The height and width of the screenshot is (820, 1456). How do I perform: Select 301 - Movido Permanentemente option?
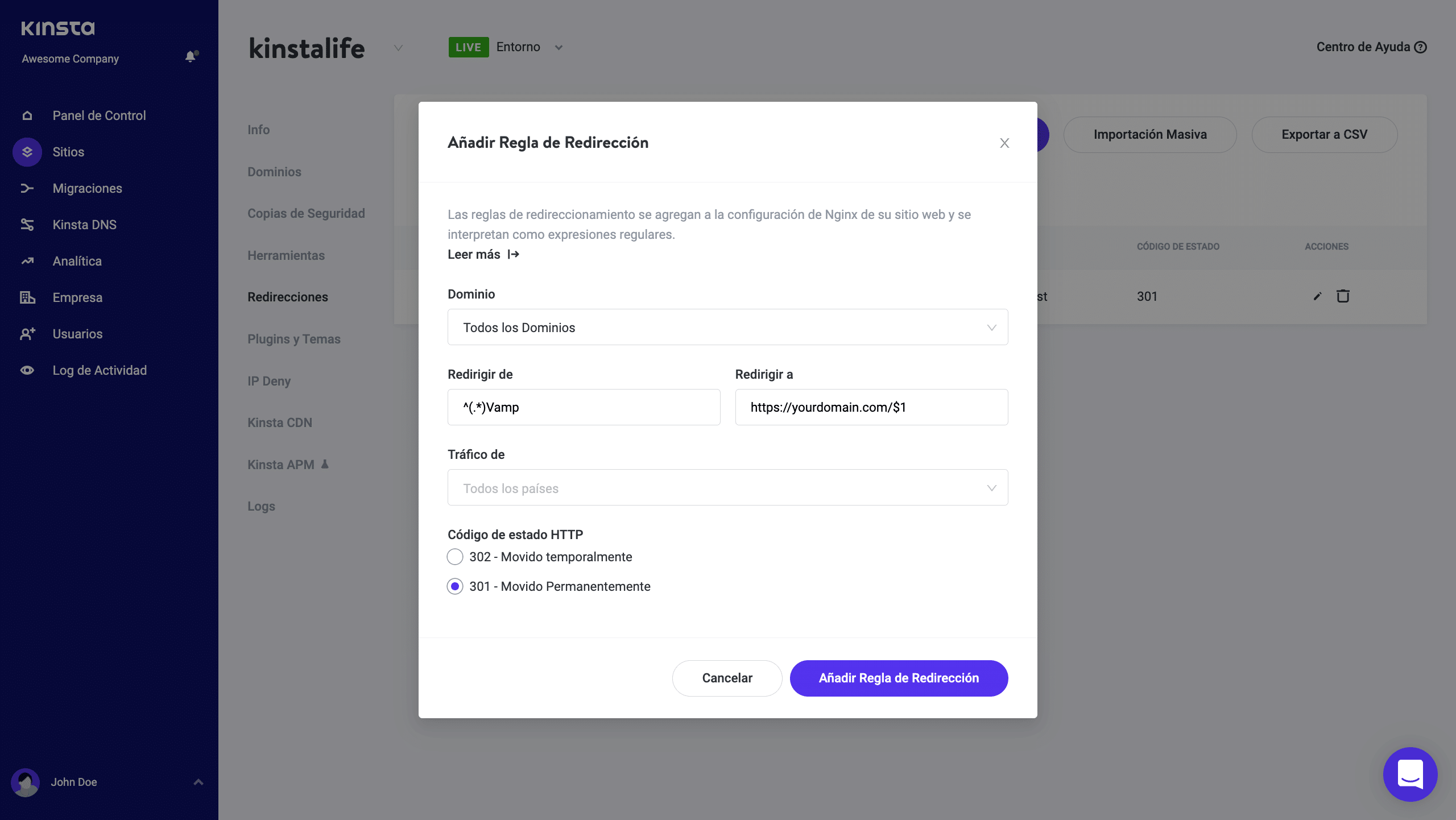point(455,586)
